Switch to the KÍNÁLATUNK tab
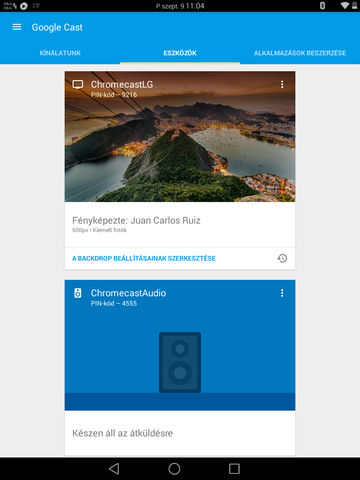Image resolution: width=360 pixels, height=480 pixels. coord(60,53)
